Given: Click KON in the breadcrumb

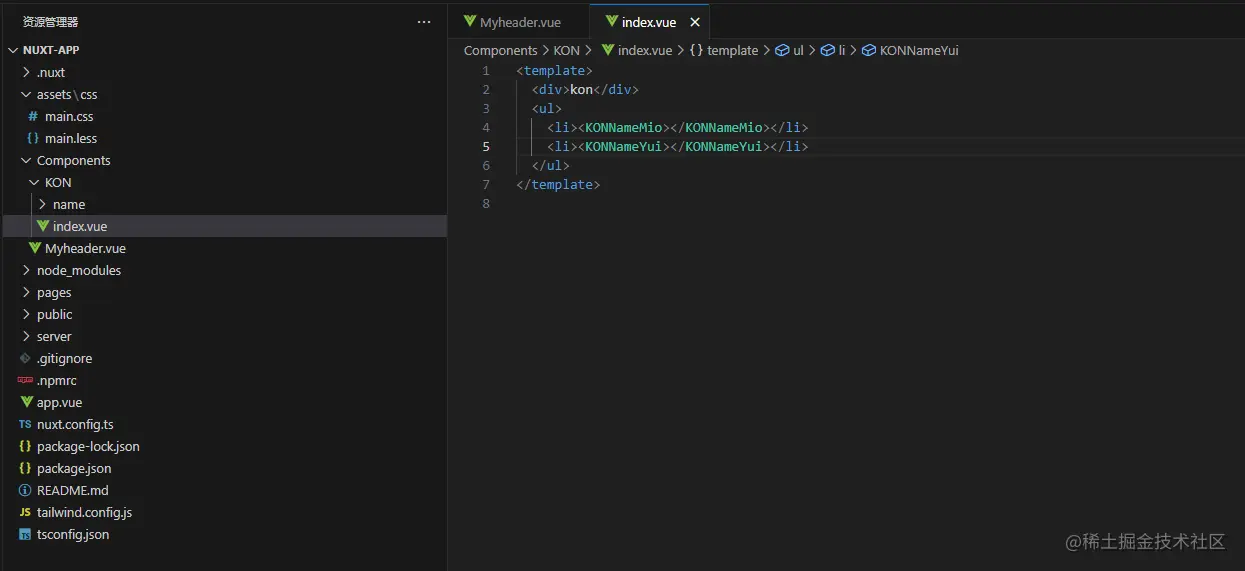Looking at the screenshot, I should pyautogui.click(x=567, y=50).
